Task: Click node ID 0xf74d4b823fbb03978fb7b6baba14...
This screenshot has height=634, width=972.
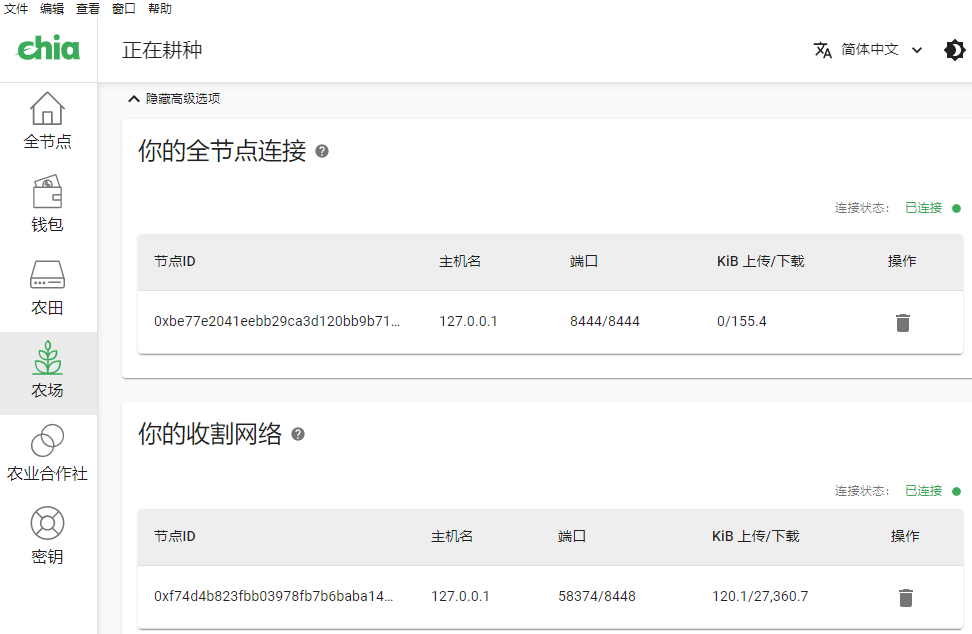Action: coord(273,596)
